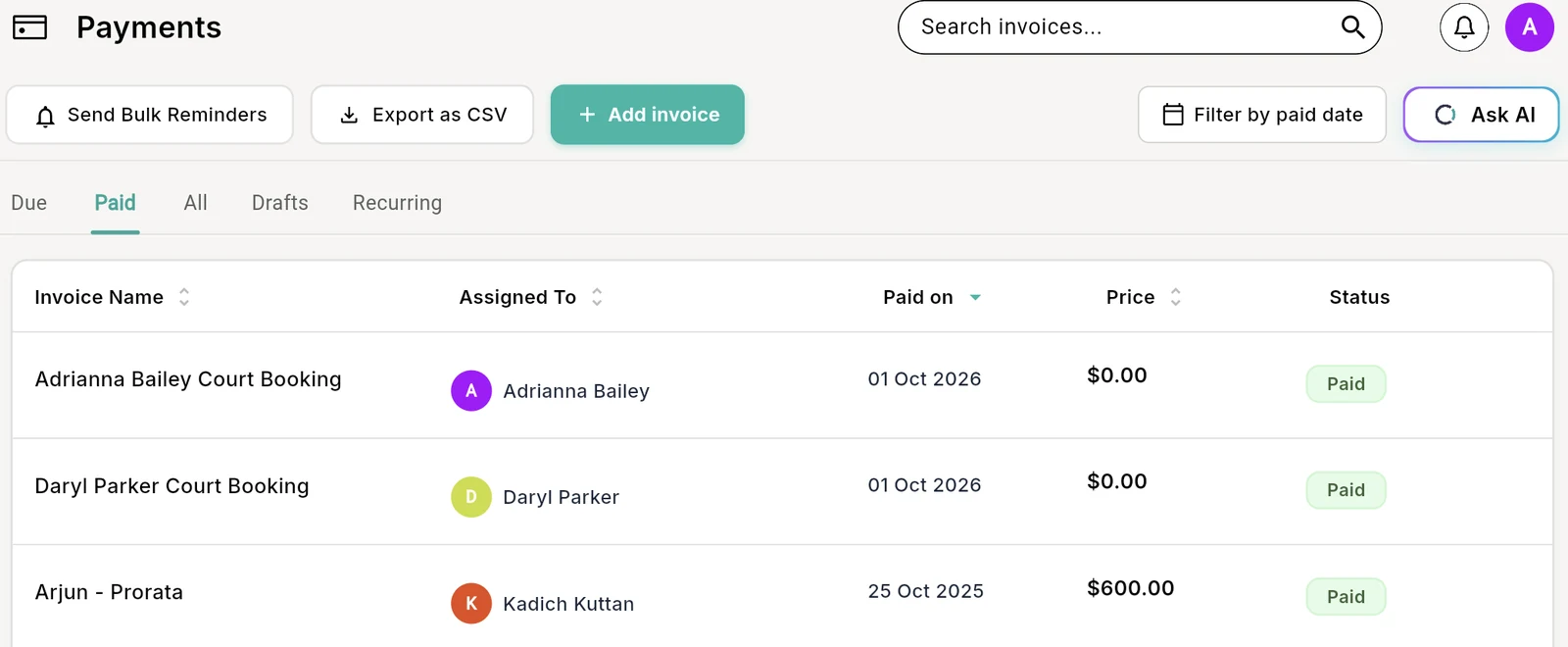Viewport: 1568px width, 647px height.
Task: Click the Status column header
Action: click(1359, 297)
